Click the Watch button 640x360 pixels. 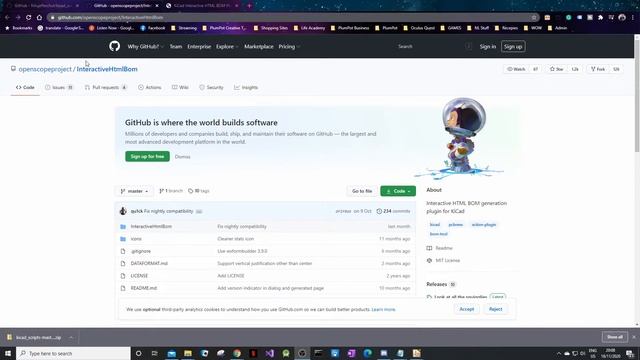[x=516, y=69]
